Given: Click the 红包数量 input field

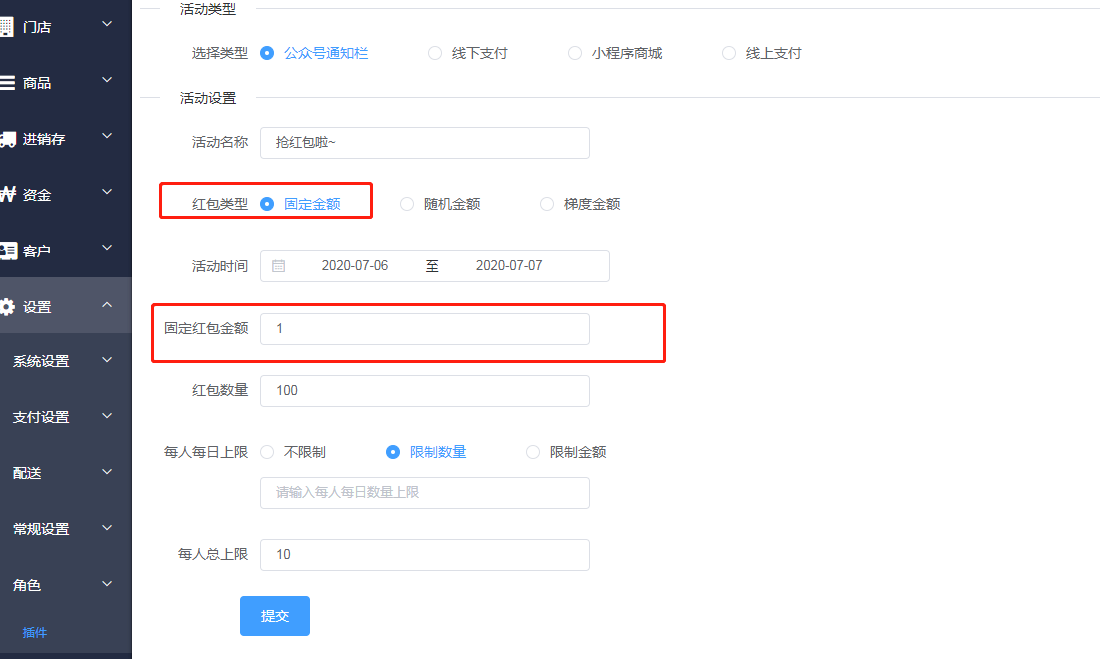Looking at the screenshot, I should pyautogui.click(x=424, y=391).
